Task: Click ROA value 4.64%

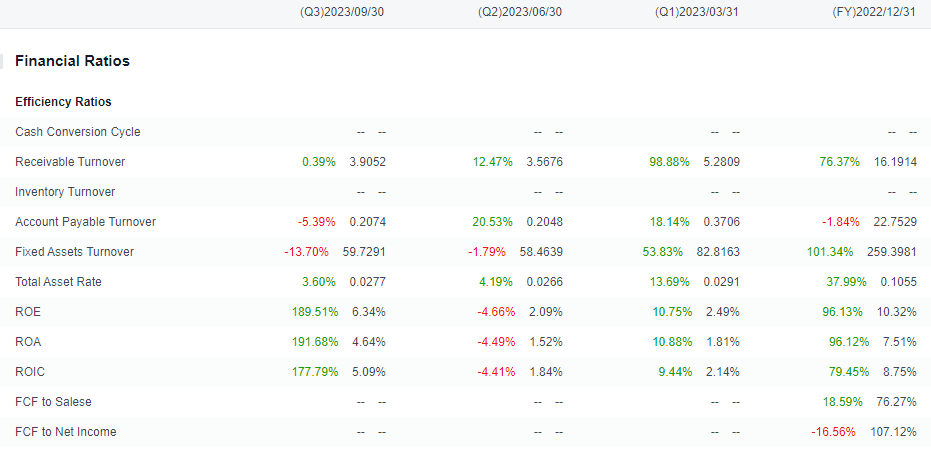Action: click(x=369, y=342)
